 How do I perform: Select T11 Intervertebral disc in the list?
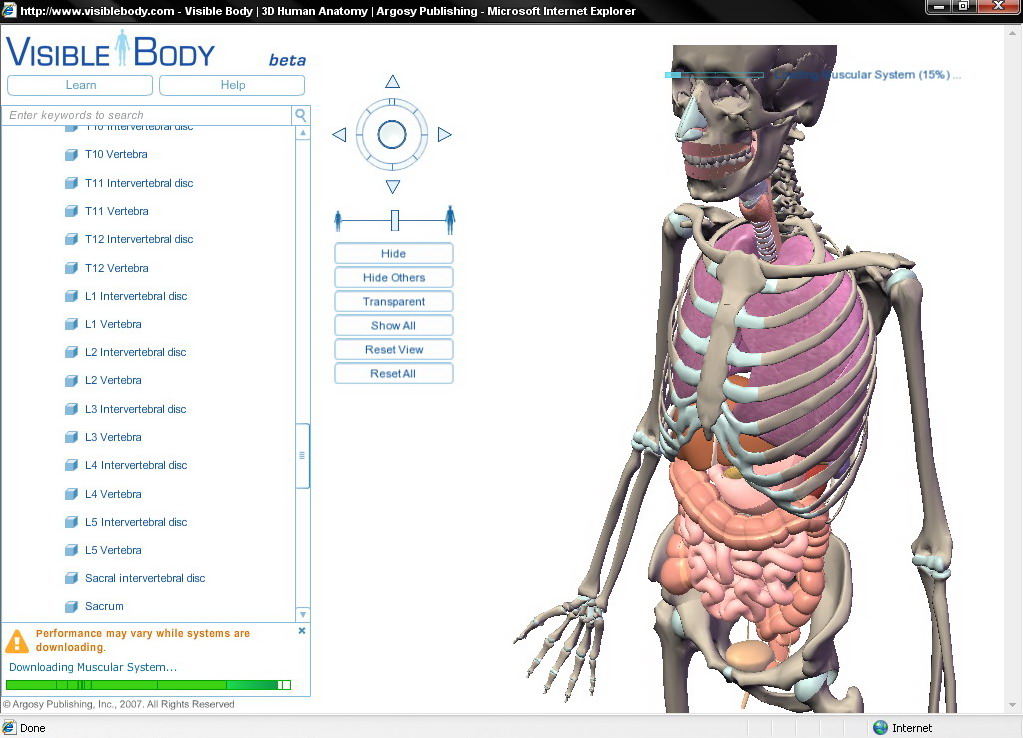pyautogui.click(x=139, y=183)
